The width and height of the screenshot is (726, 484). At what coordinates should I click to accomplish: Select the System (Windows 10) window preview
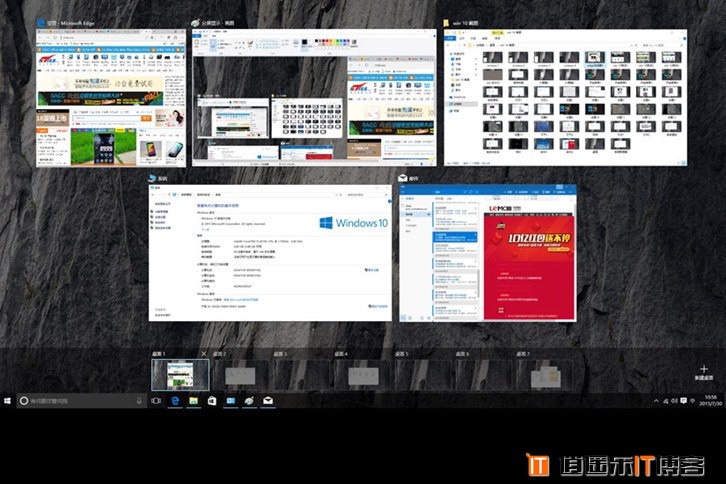[x=270, y=253]
